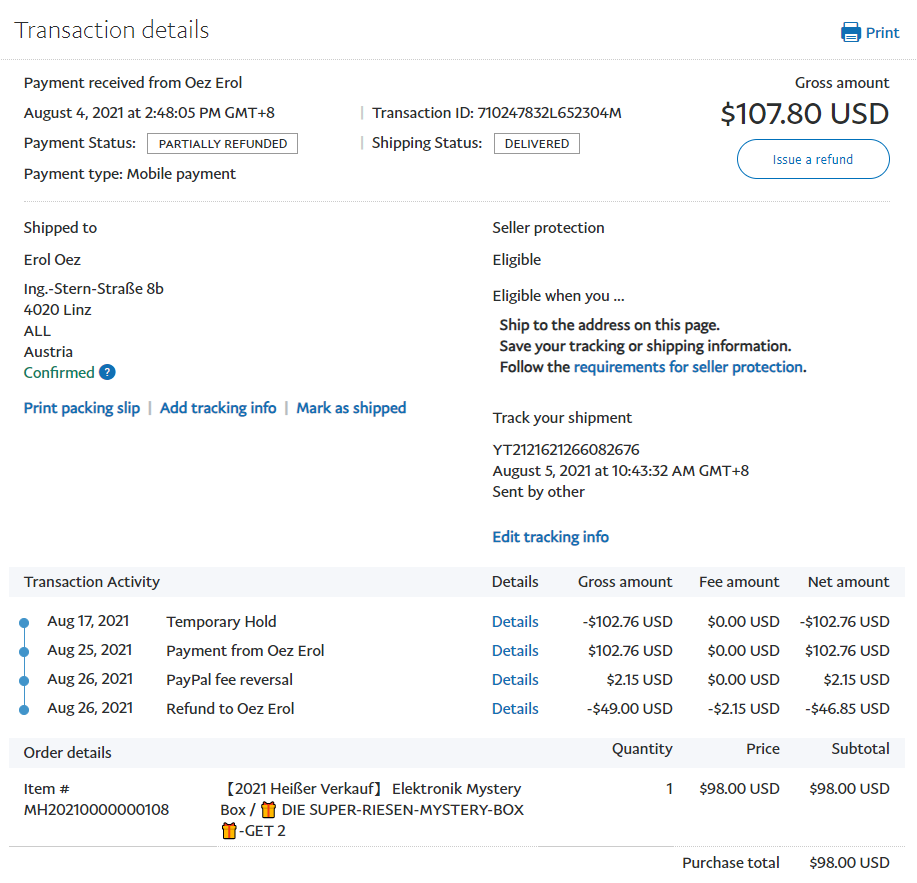Select Mark as shipped link
This screenshot has height=883, width=917.
(351, 408)
